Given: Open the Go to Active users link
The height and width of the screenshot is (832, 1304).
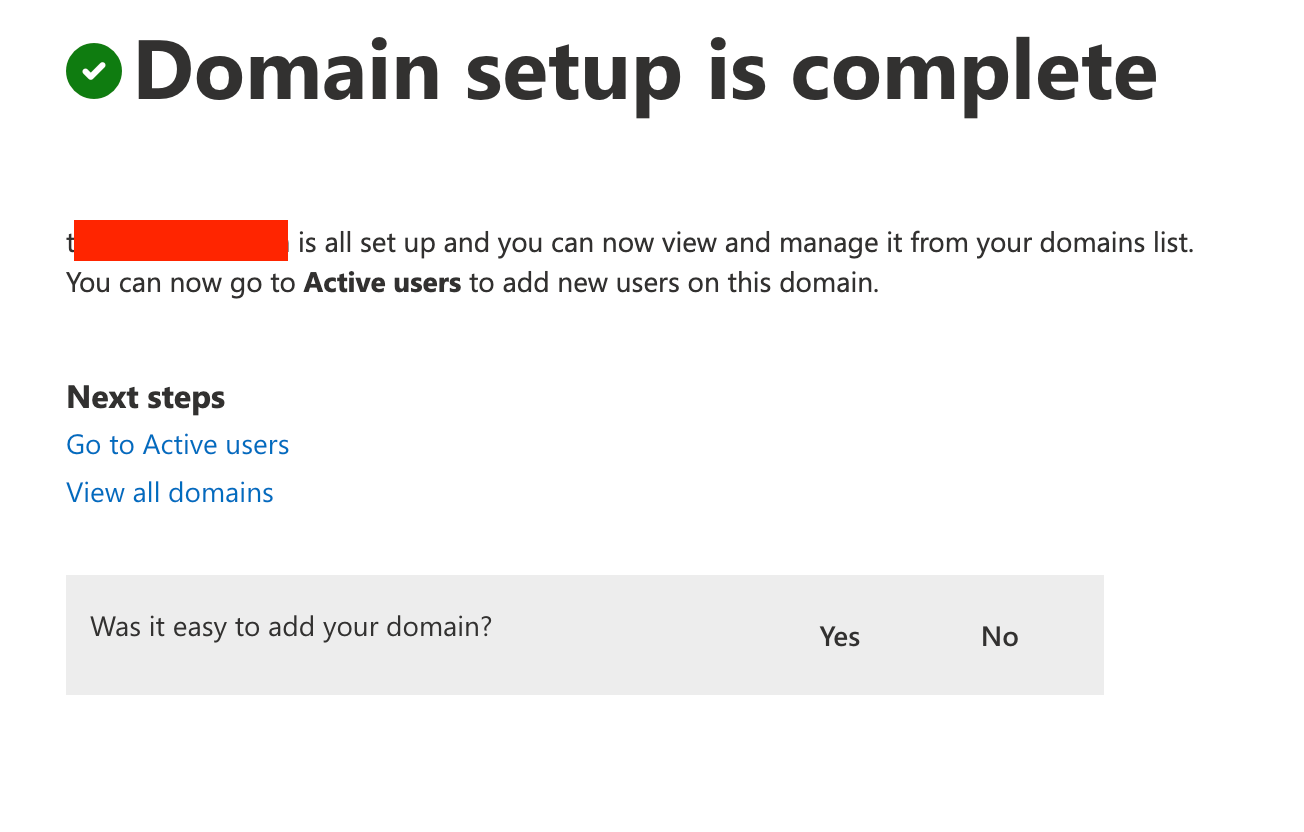Looking at the screenshot, I should coord(178,445).
